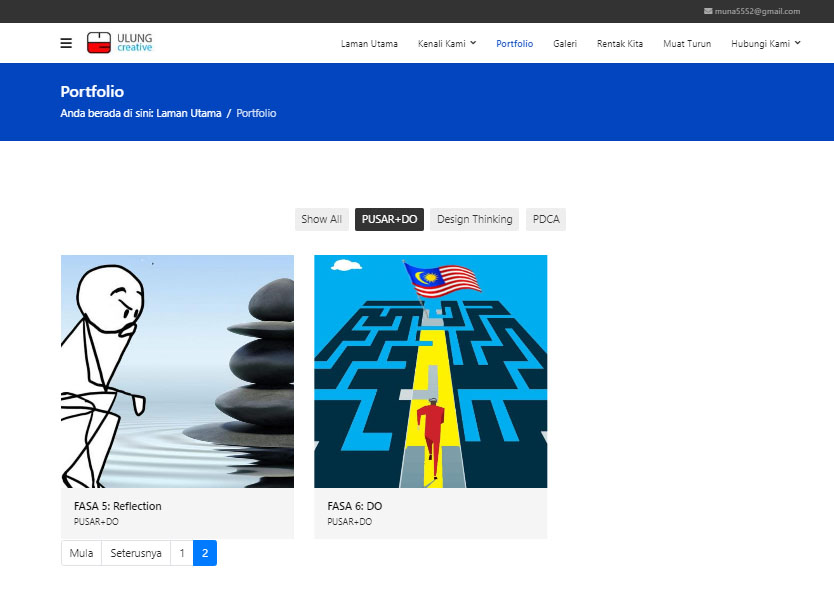
Task: Open Laman Utama in navigation bar
Action: 369,44
